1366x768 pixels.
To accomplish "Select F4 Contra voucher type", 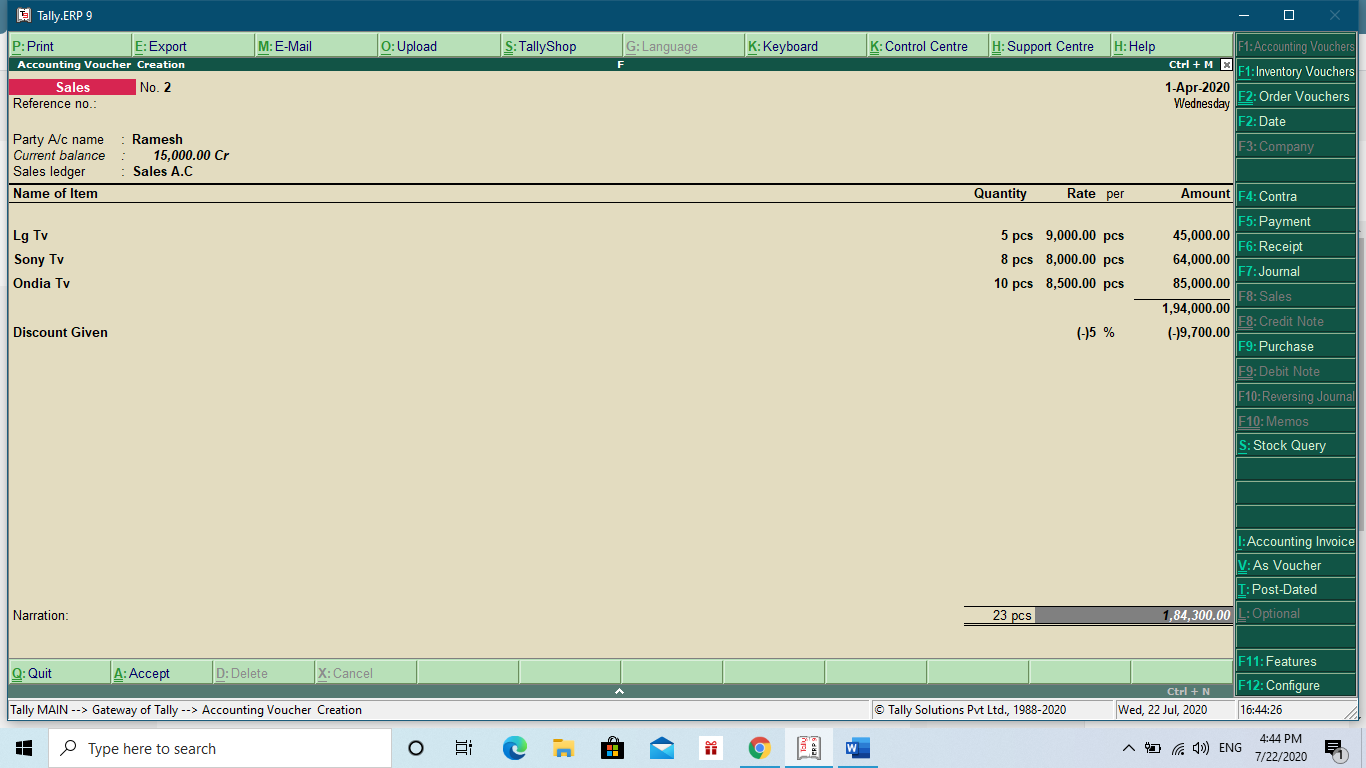I will click(x=1296, y=196).
